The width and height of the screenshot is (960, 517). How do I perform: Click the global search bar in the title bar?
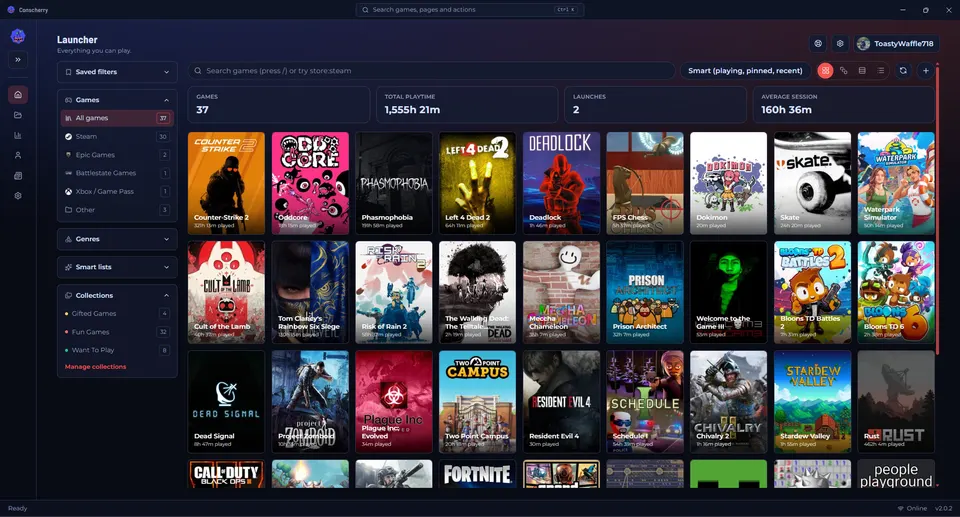click(x=470, y=10)
